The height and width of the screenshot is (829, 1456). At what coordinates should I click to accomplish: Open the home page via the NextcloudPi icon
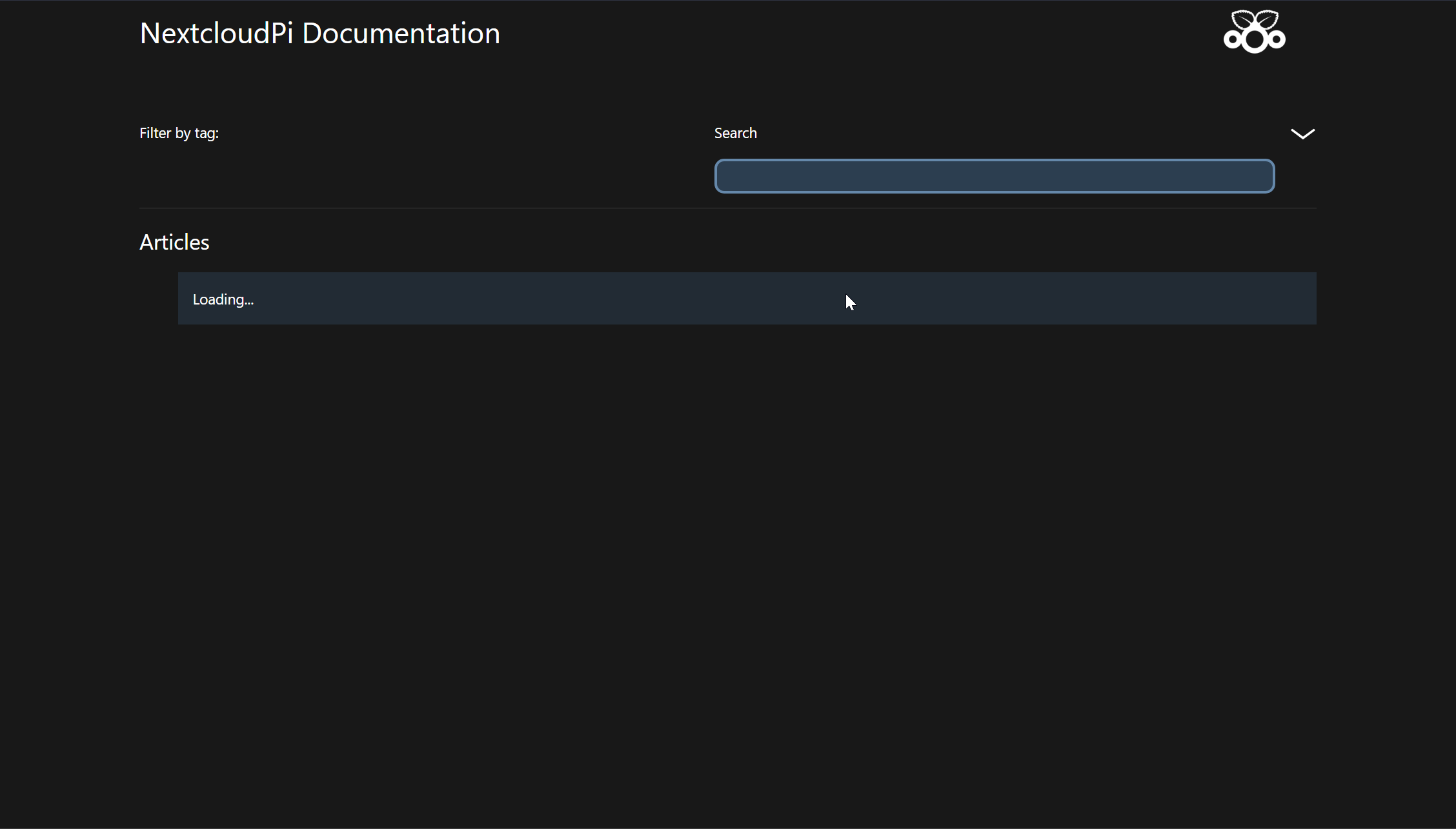tap(1253, 31)
